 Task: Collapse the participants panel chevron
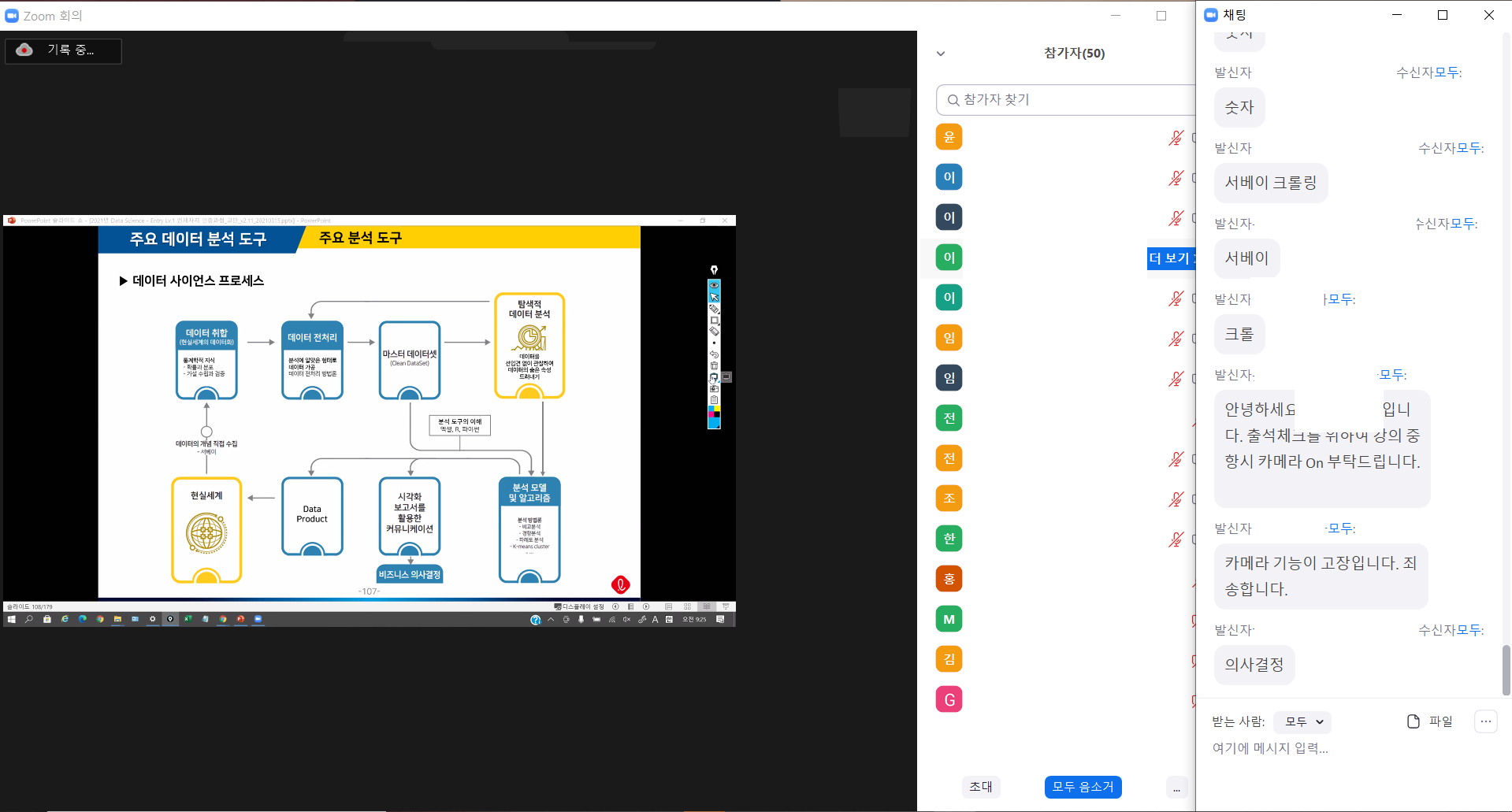[940, 54]
